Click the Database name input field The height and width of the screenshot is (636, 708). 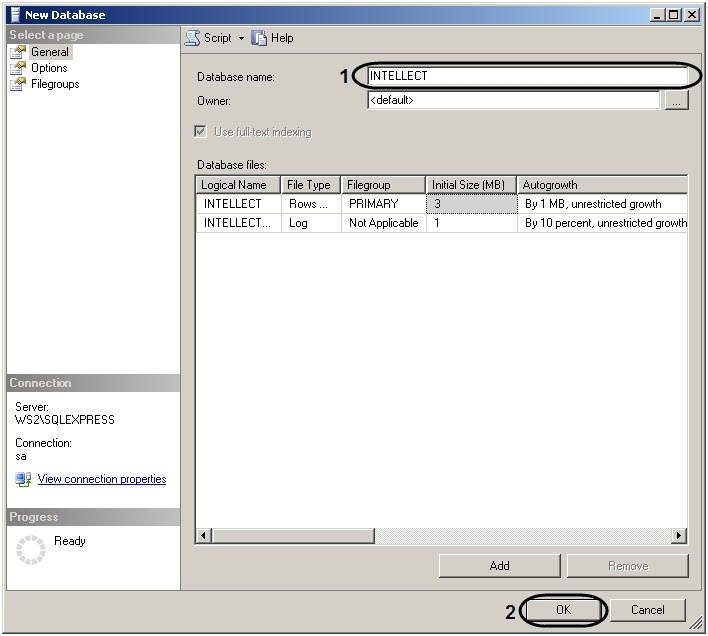click(528, 76)
